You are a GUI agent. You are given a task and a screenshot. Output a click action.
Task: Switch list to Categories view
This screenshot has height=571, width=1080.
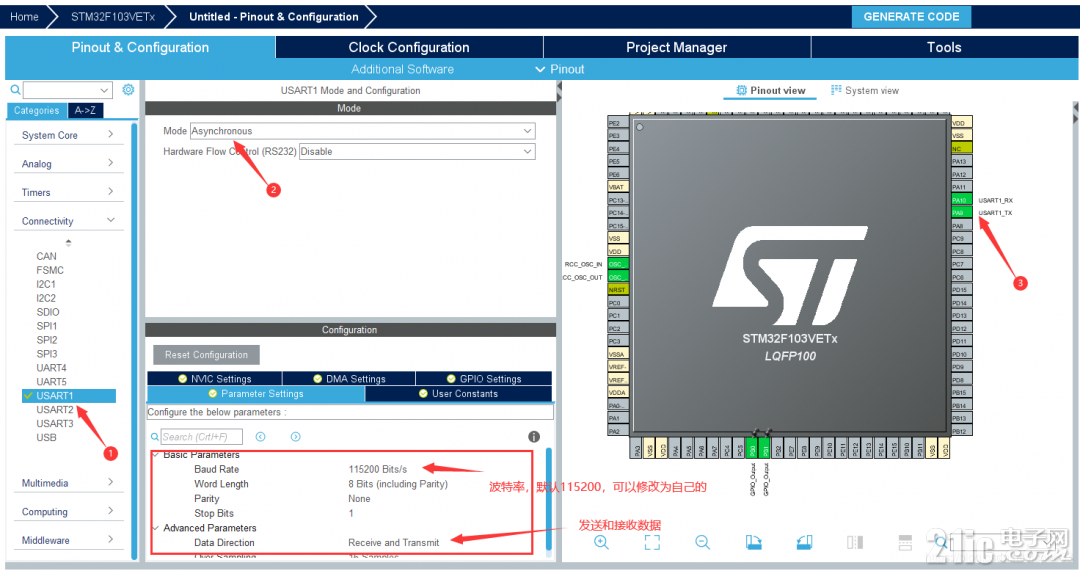(x=37, y=110)
